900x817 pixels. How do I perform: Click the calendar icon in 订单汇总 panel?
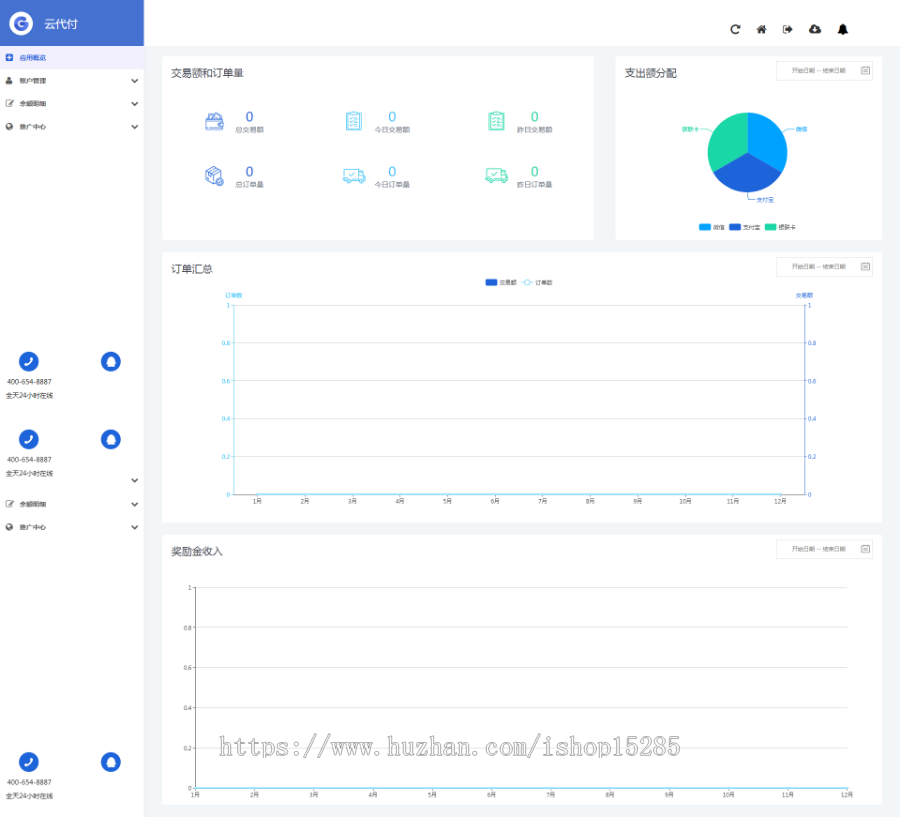(865, 267)
